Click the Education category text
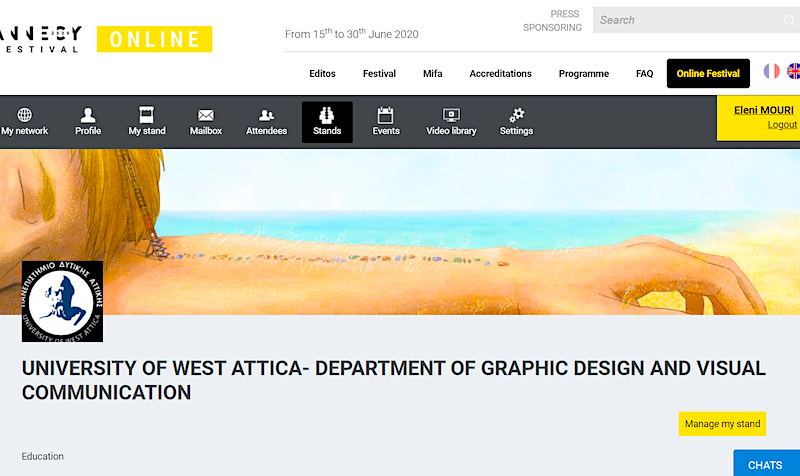The height and width of the screenshot is (476, 800). pyautogui.click(x=42, y=456)
